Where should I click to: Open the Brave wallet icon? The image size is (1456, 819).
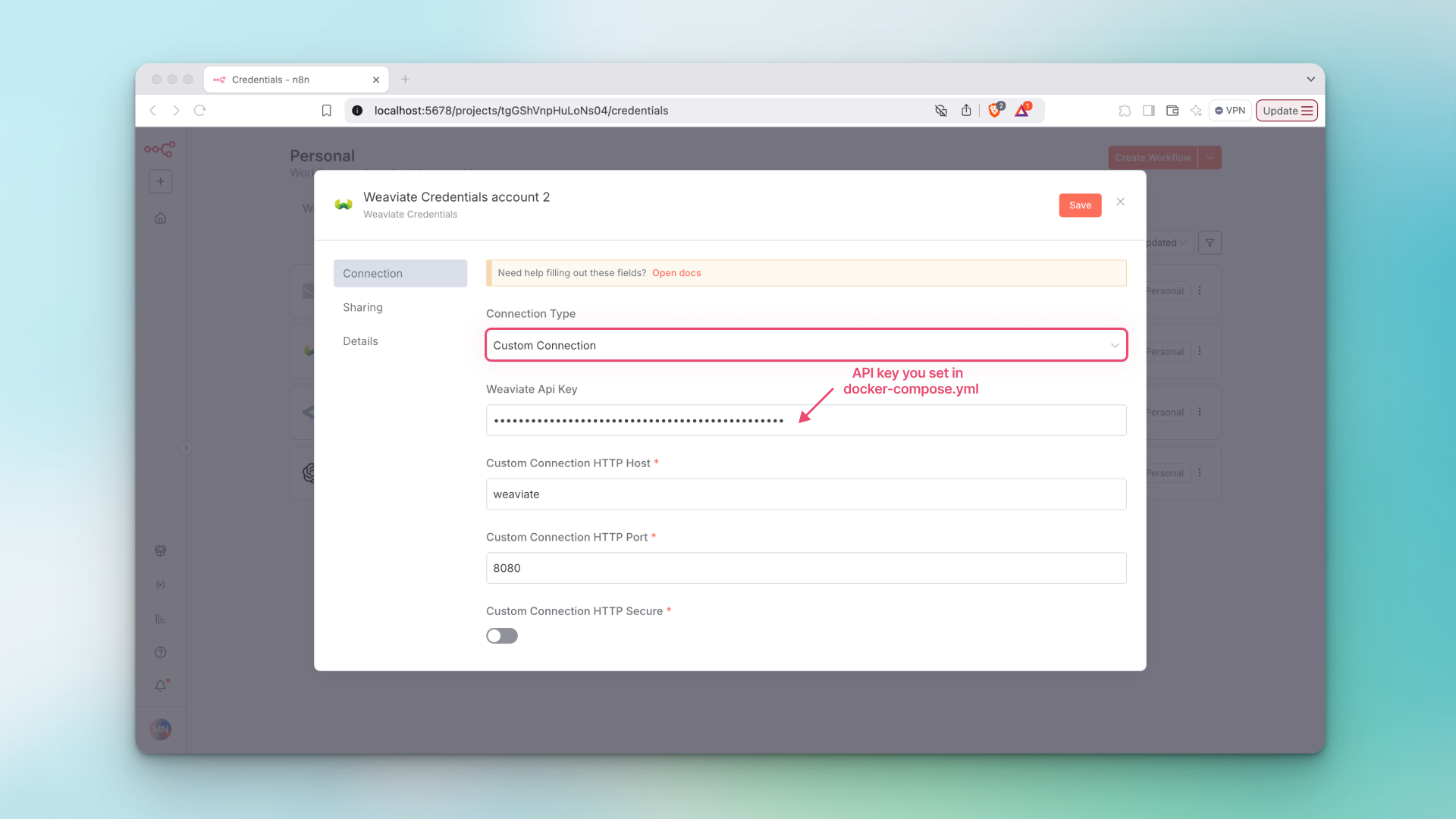click(x=1172, y=111)
